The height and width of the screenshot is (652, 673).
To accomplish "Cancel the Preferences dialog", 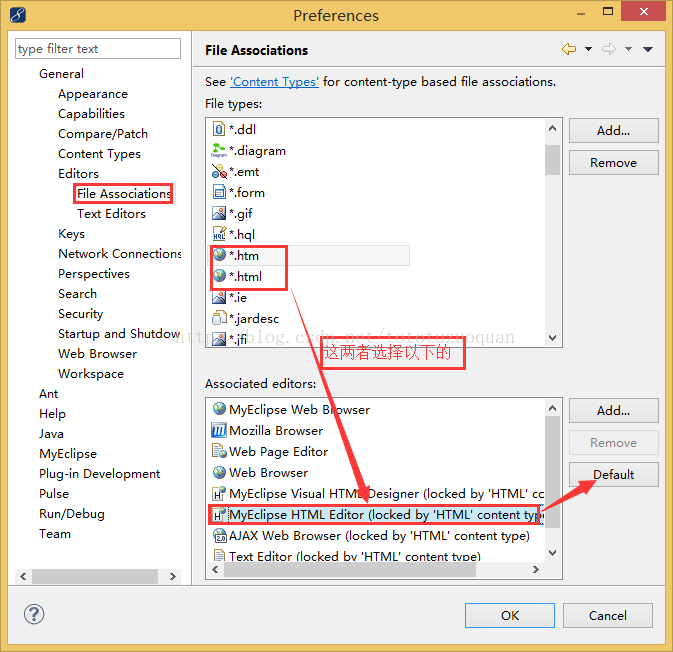I will [607, 615].
